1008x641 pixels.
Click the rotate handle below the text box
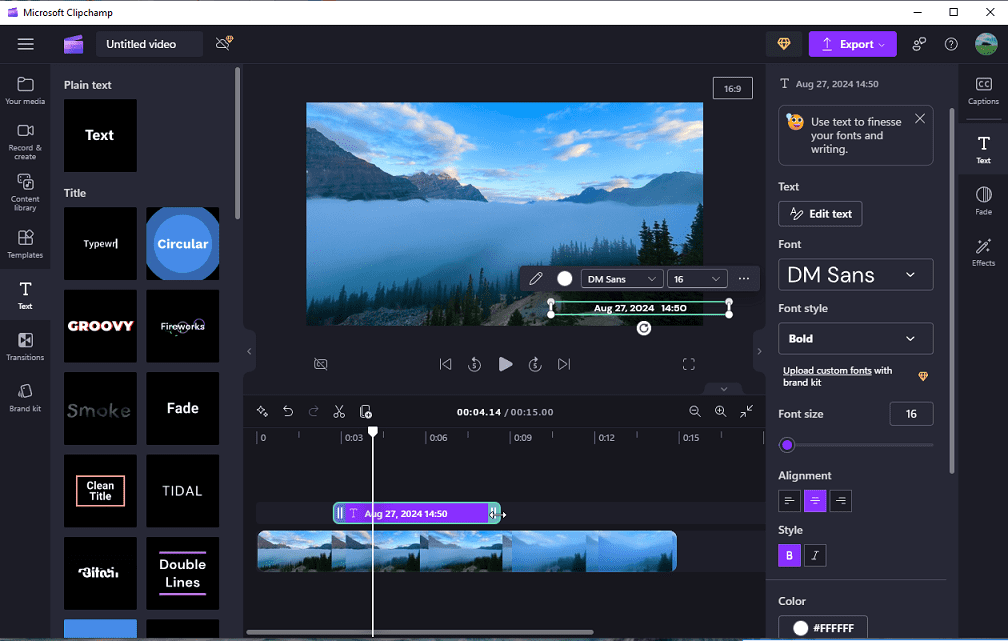click(x=644, y=329)
